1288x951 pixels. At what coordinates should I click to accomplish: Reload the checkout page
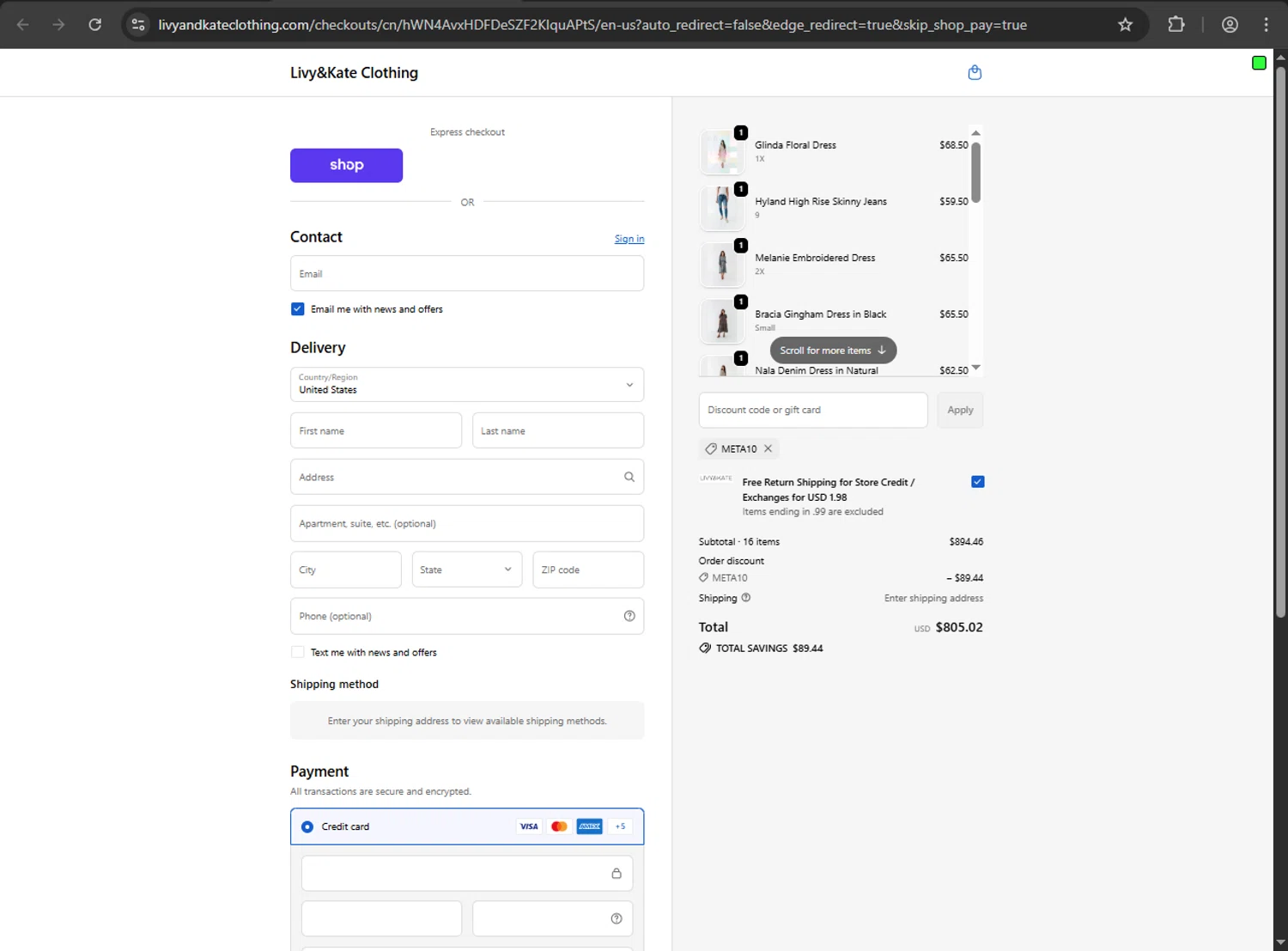coord(95,25)
